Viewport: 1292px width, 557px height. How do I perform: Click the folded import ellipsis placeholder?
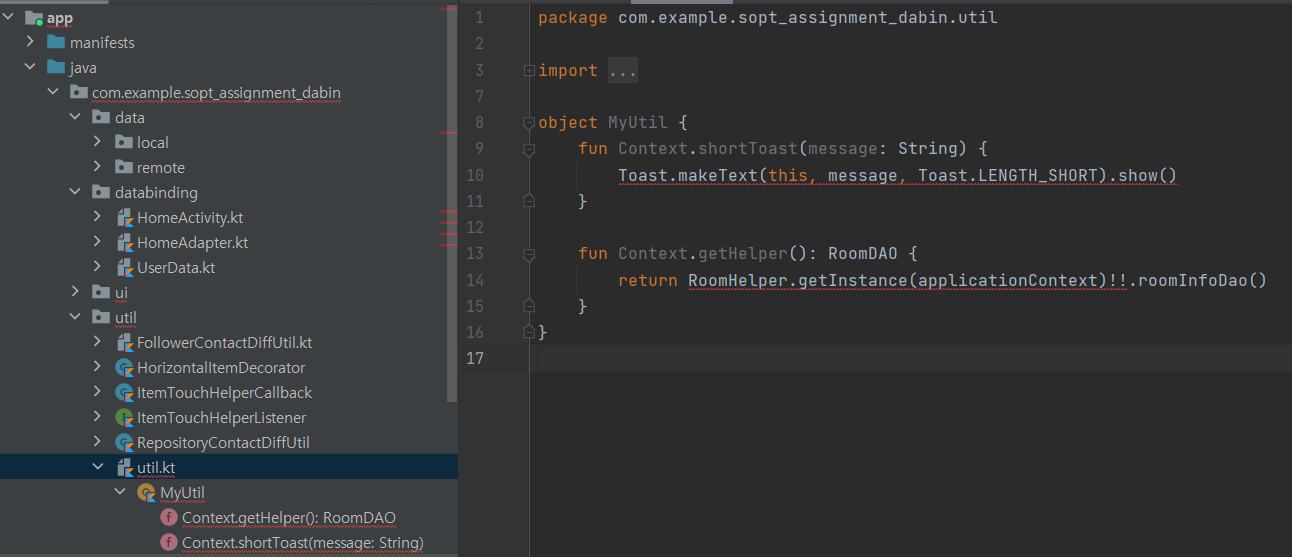pyautogui.click(x=622, y=71)
